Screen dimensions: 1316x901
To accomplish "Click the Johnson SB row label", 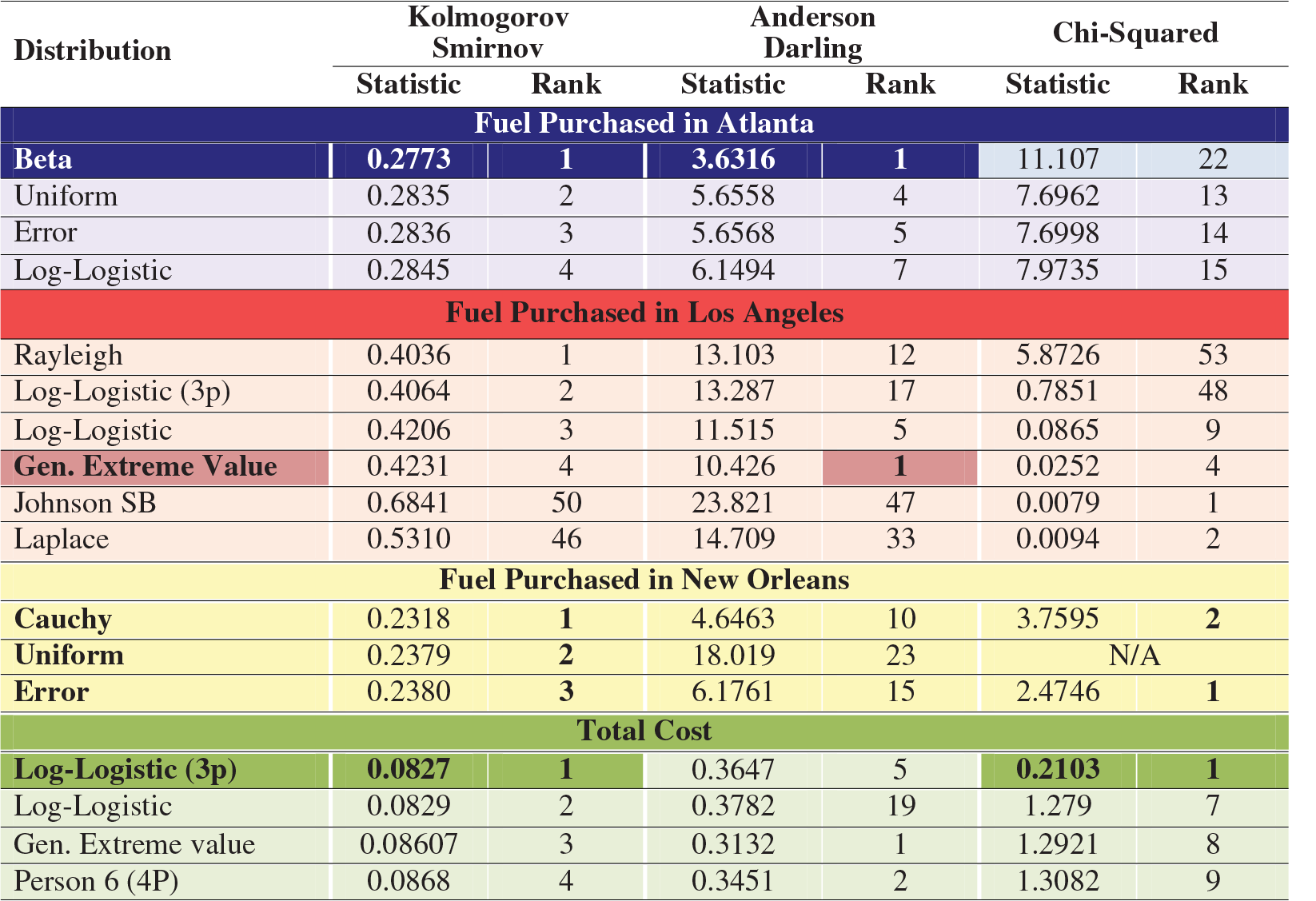I will pos(86,503).
